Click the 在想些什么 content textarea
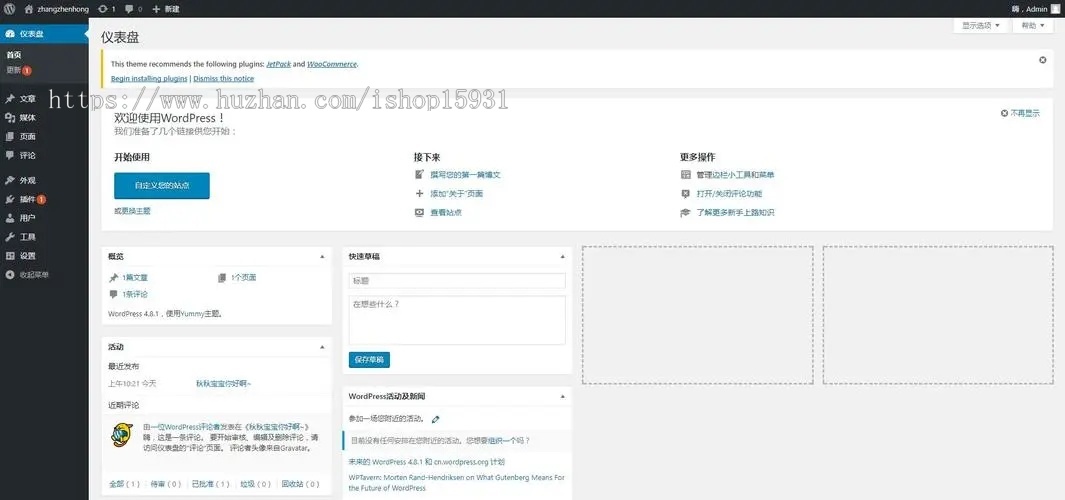 click(x=457, y=320)
